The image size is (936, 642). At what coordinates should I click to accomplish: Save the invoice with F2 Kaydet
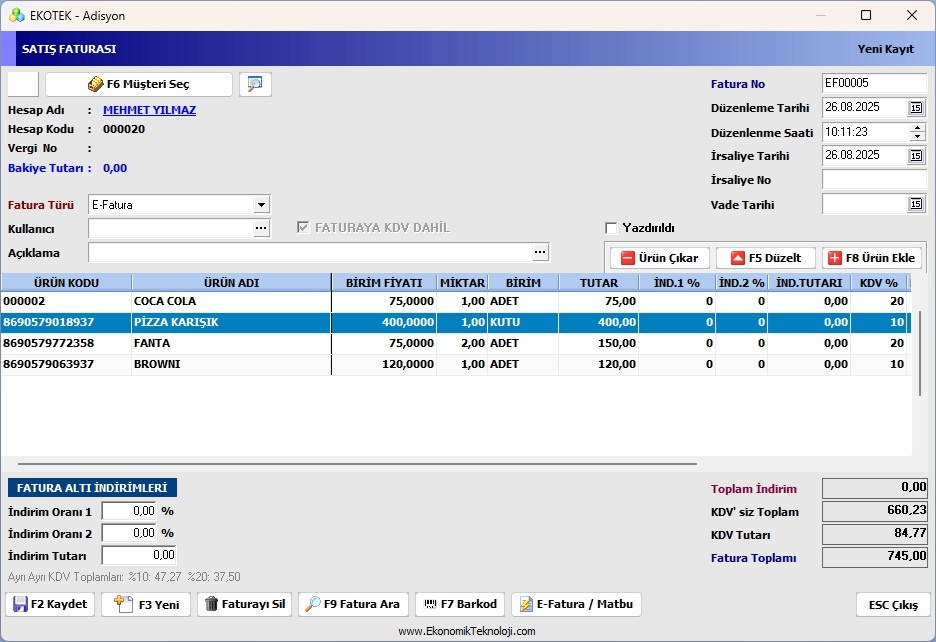50,604
